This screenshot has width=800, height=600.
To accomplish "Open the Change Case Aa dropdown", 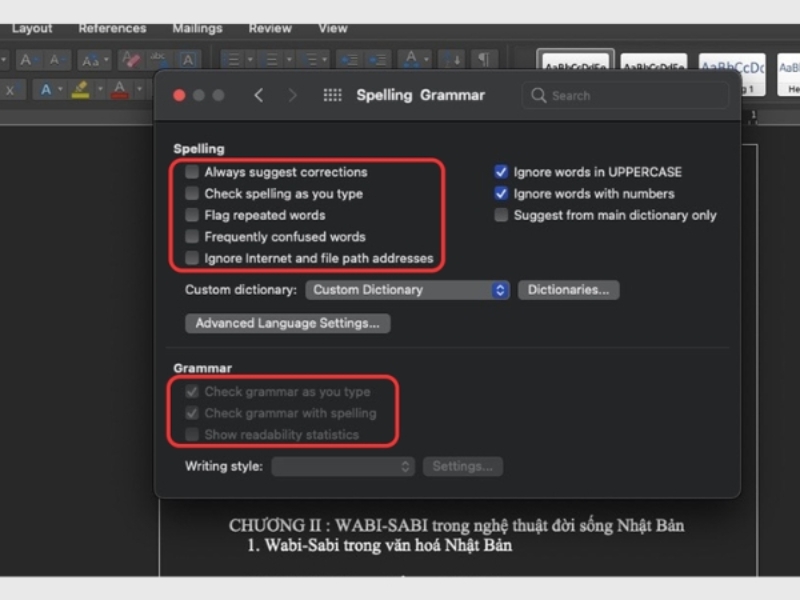I will [x=95, y=59].
